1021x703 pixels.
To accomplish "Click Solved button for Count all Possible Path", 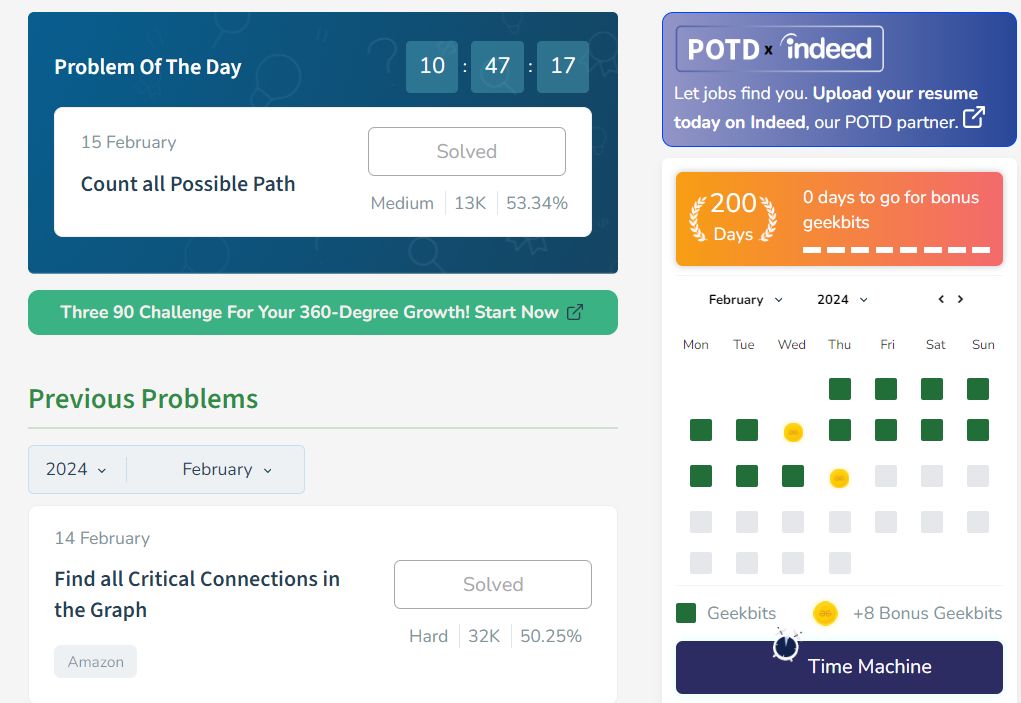I will [x=467, y=152].
